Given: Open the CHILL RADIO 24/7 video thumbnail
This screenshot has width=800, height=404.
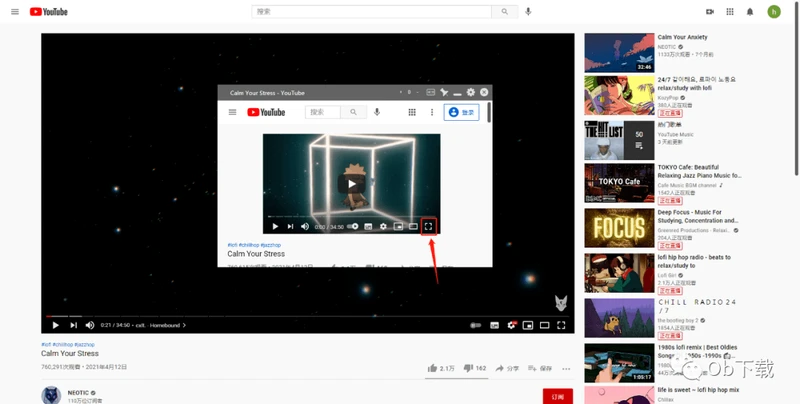Looking at the screenshot, I should [x=619, y=318].
